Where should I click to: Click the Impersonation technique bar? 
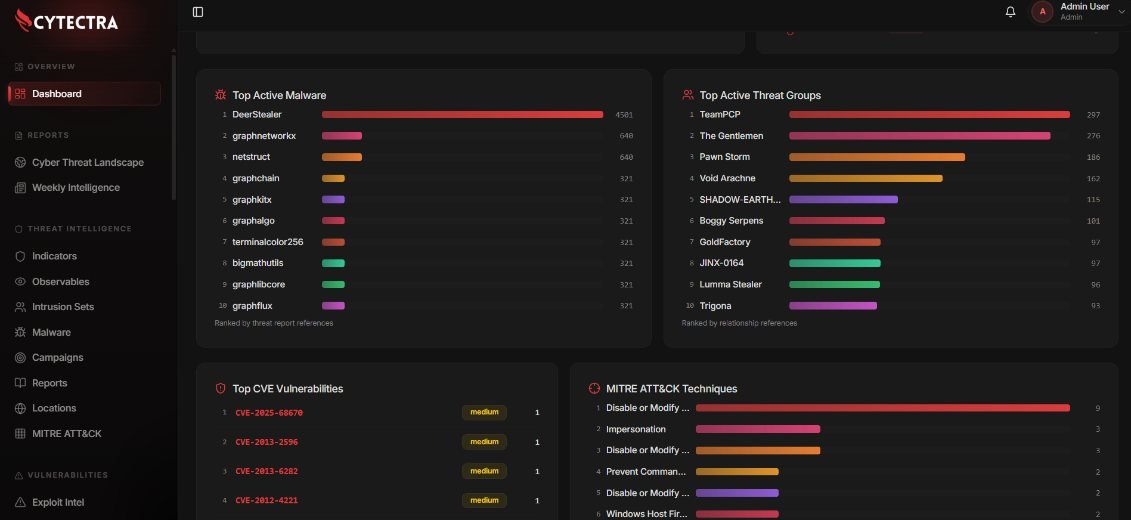758,429
